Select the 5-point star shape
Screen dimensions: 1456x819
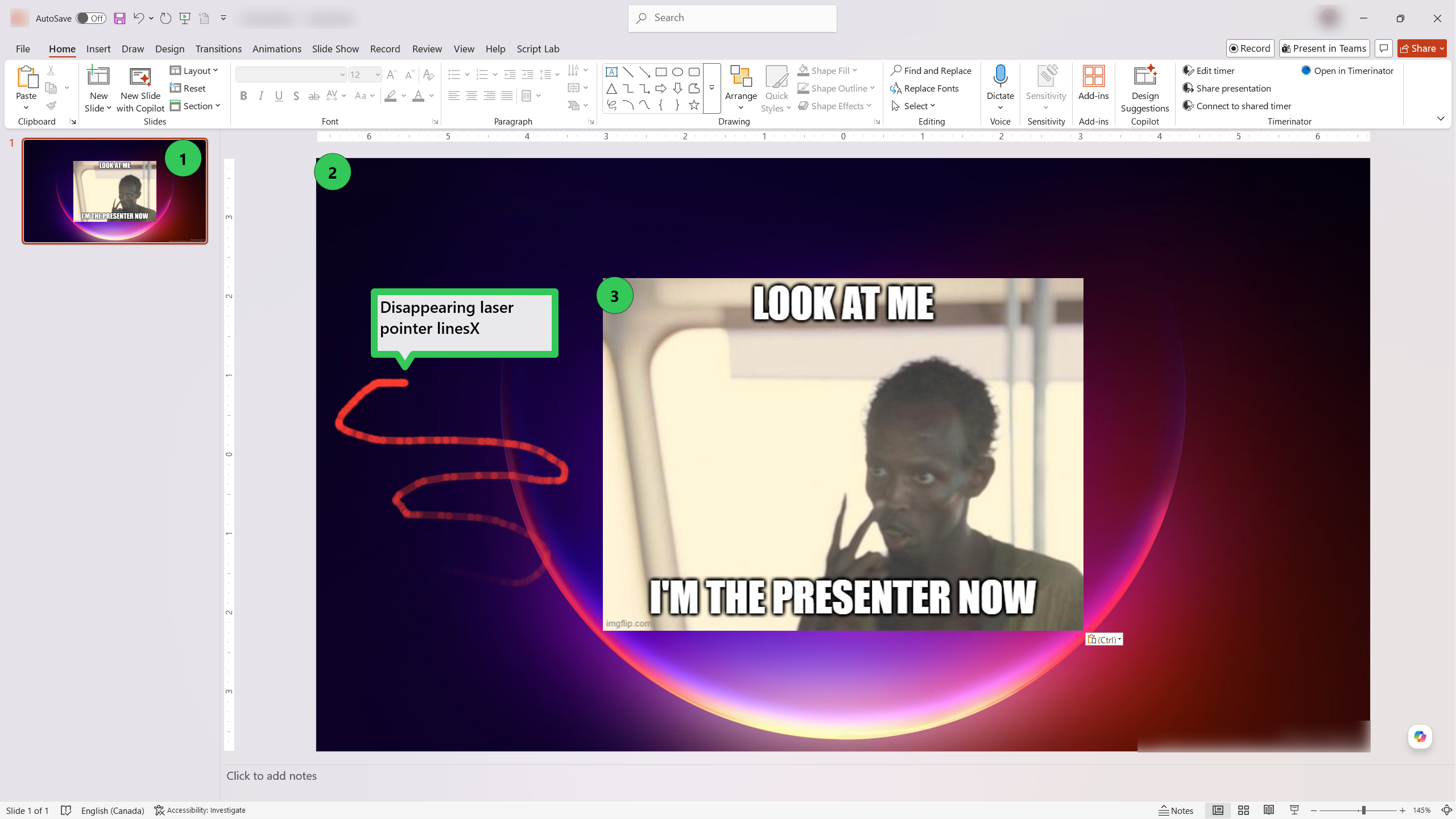tap(694, 105)
